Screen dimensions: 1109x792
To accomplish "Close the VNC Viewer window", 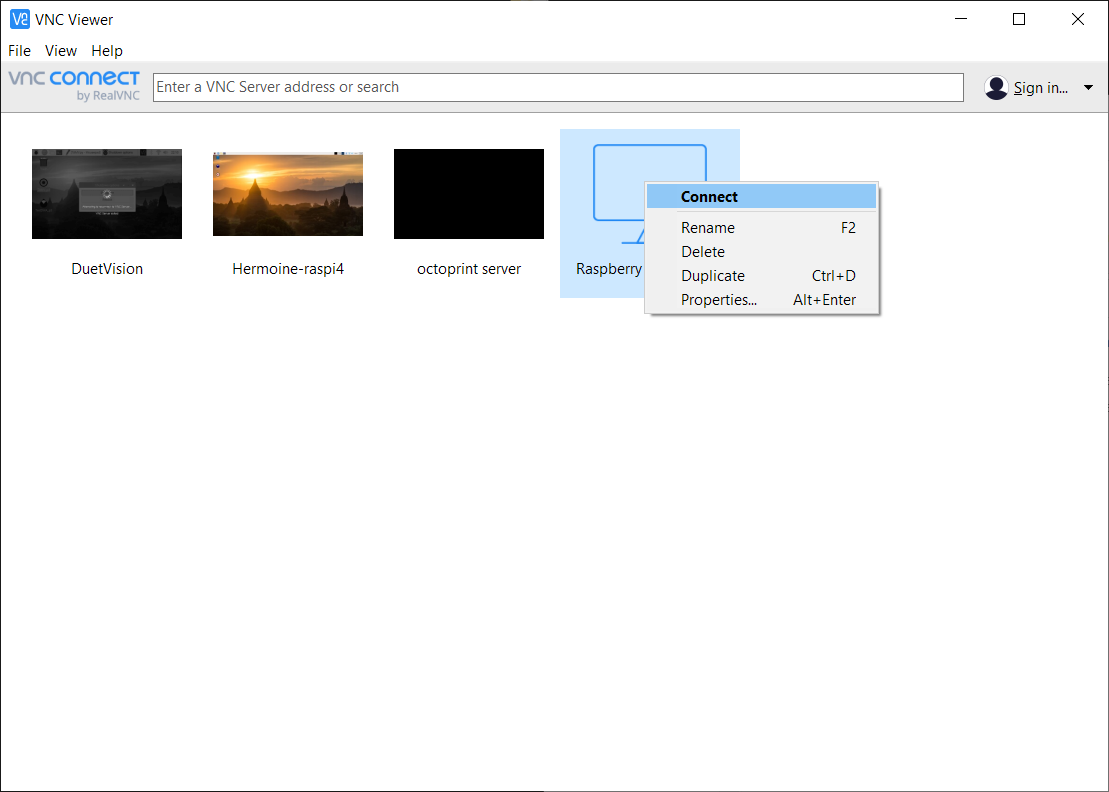I will [1078, 19].
